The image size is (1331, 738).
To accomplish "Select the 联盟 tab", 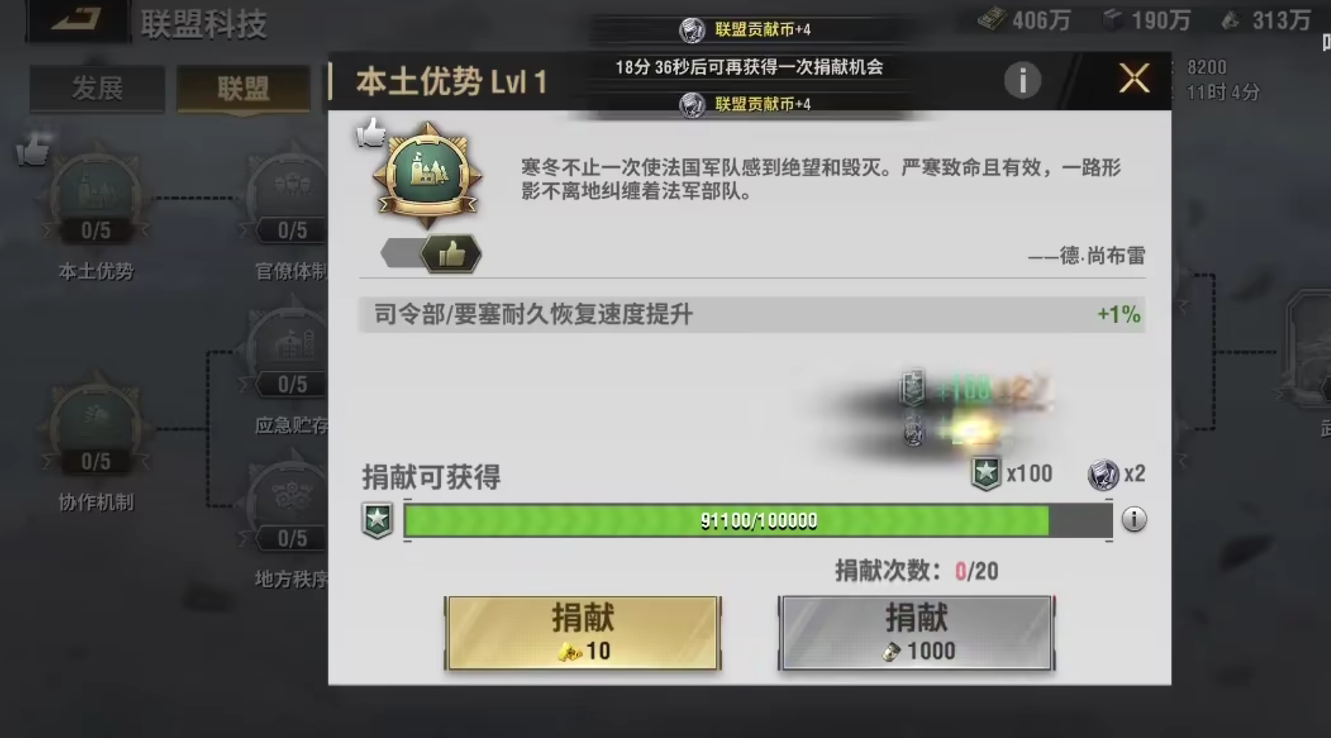I will pyautogui.click(x=243, y=90).
